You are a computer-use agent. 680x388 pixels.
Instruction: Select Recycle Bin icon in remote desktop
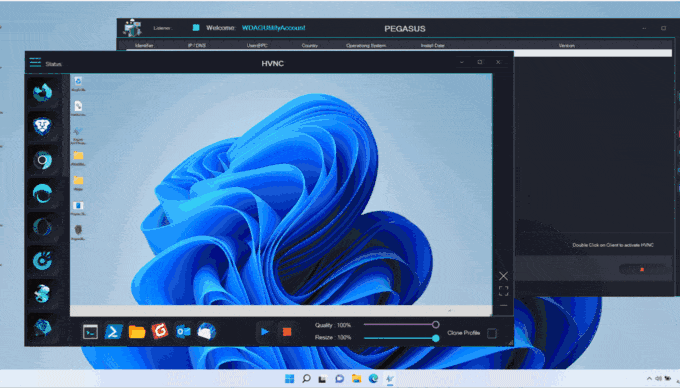tap(78, 83)
